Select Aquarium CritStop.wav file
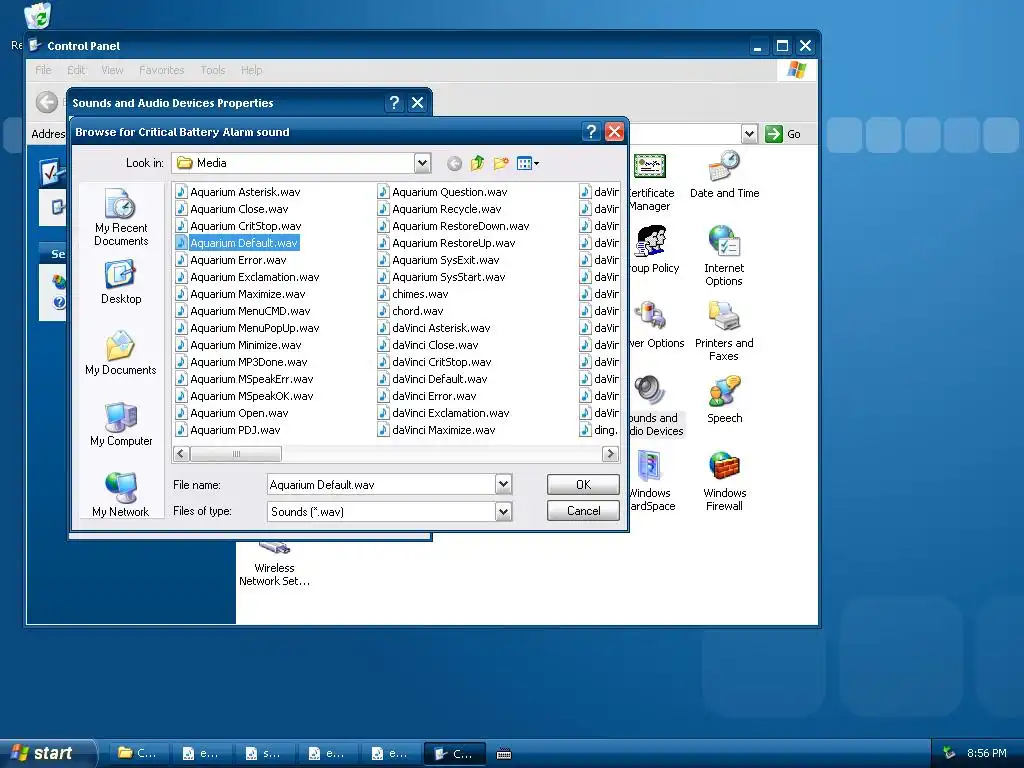The width and height of the screenshot is (1024, 768). click(238, 226)
